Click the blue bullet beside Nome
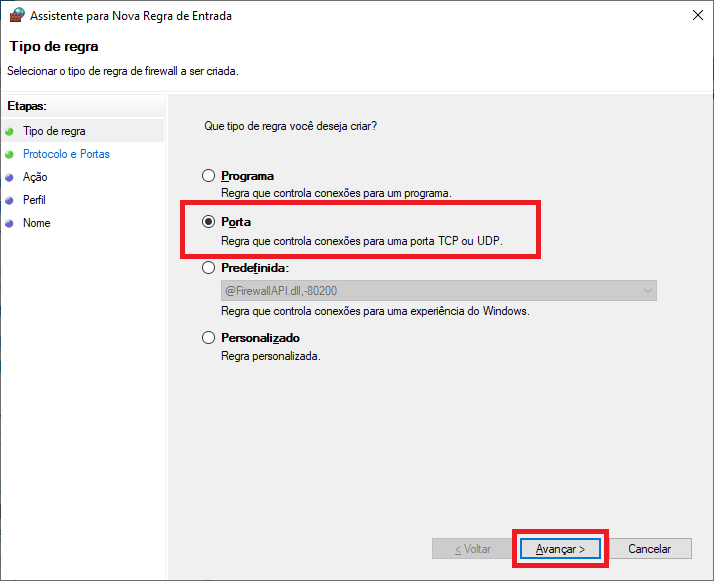The image size is (714, 581). (9, 223)
